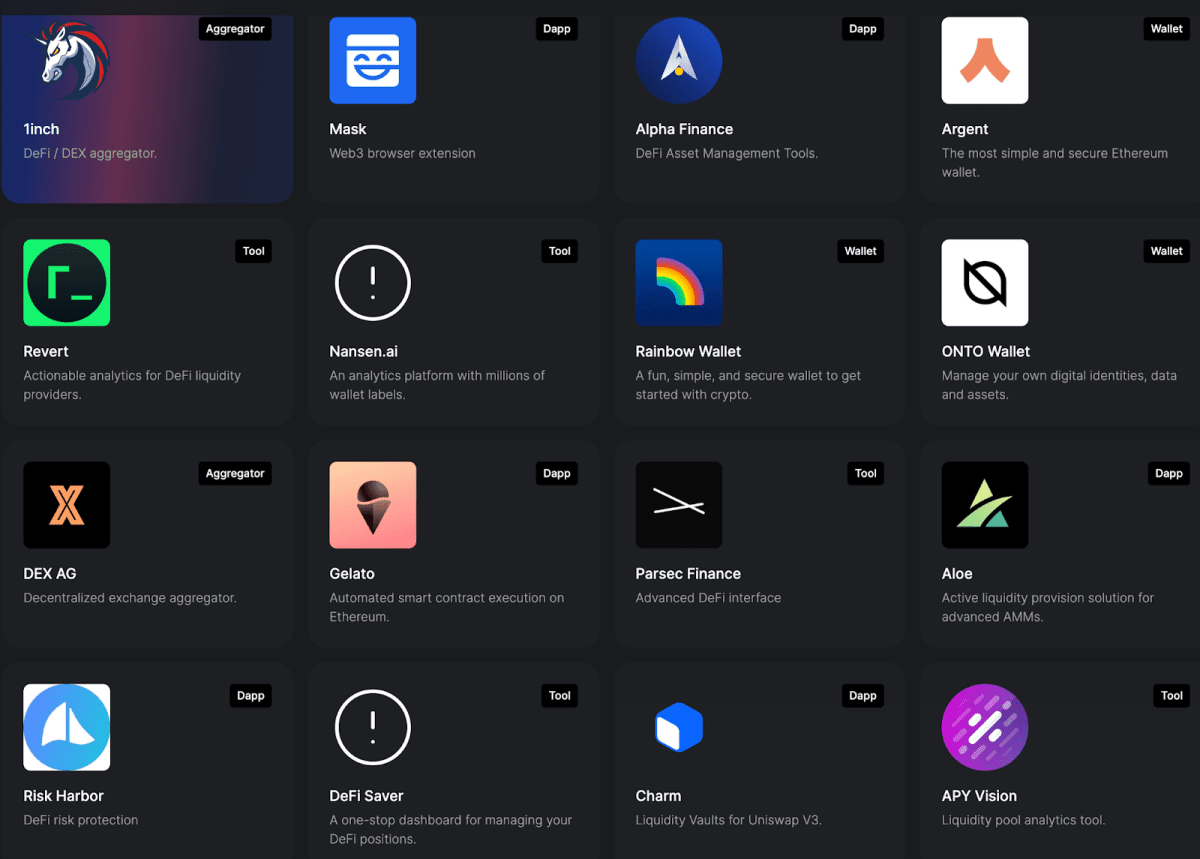Click the text 'DeFi / DEX aggregator.'
Viewport: 1200px width, 859px height.
click(x=91, y=153)
